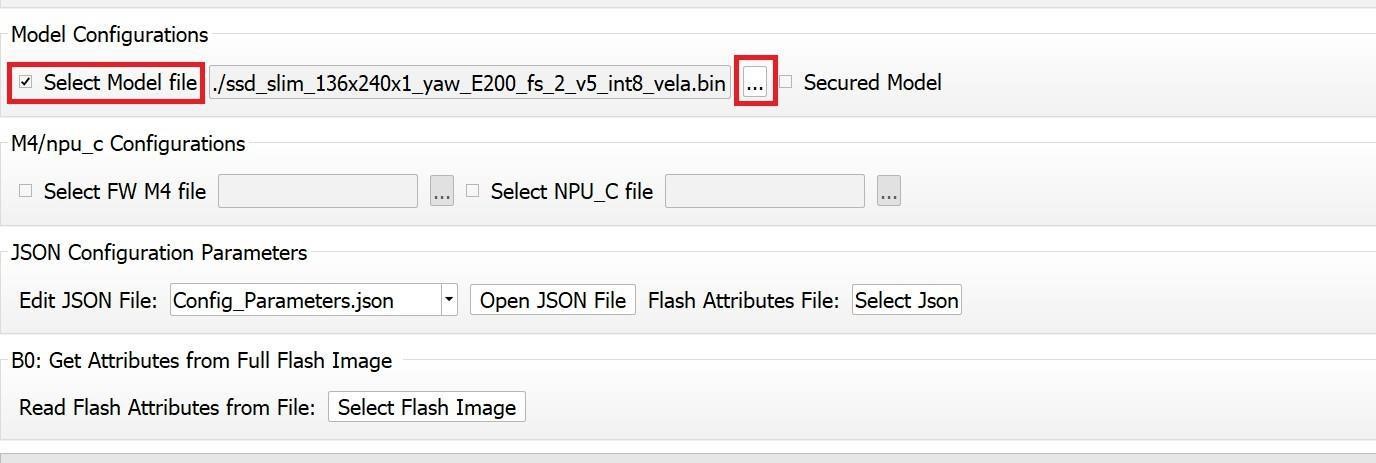Image resolution: width=1376 pixels, height=463 pixels.
Task: Click the M4/npu_c Configurations group heading
Action: pyautogui.click(x=128, y=143)
